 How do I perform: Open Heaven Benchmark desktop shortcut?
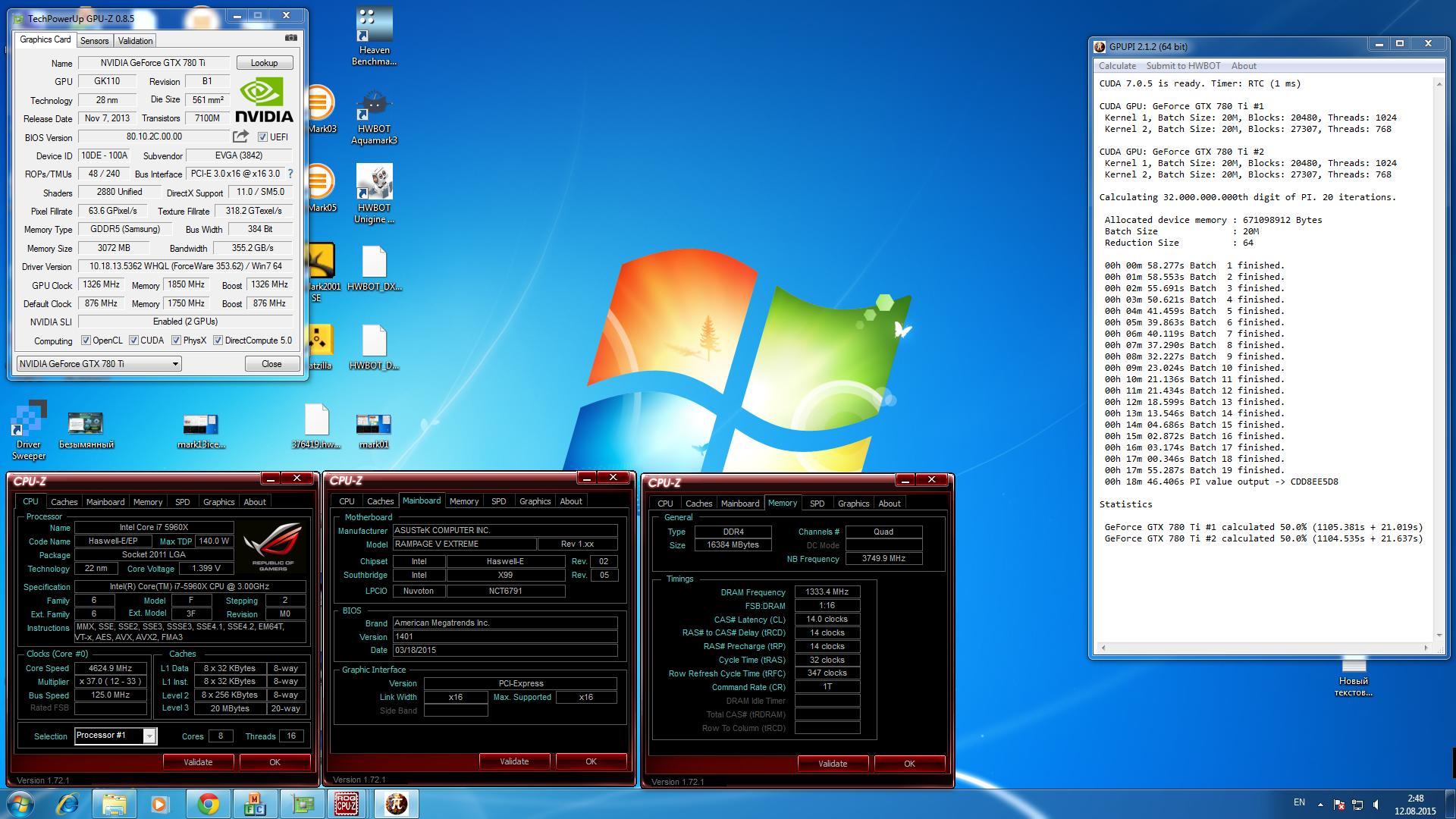coord(374,36)
